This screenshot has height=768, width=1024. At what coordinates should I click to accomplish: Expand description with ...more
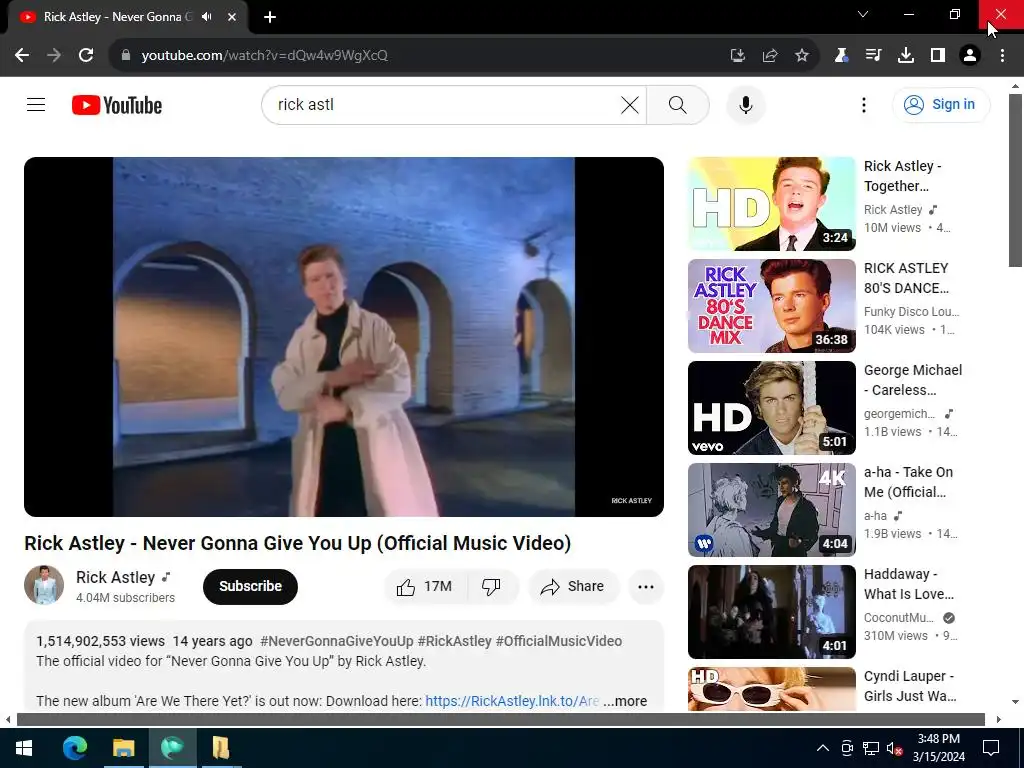pyautogui.click(x=625, y=701)
